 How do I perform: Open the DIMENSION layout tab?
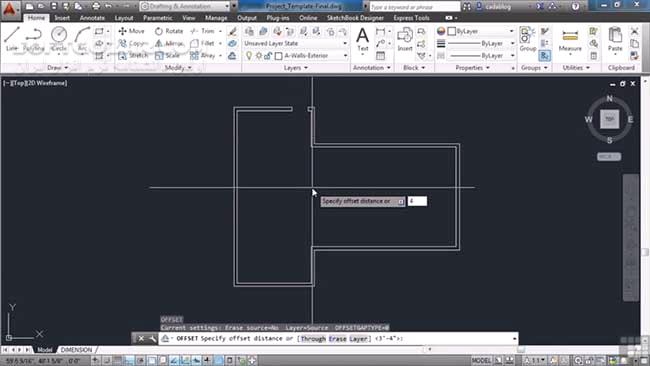pyautogui.click(x=76, y=350)
